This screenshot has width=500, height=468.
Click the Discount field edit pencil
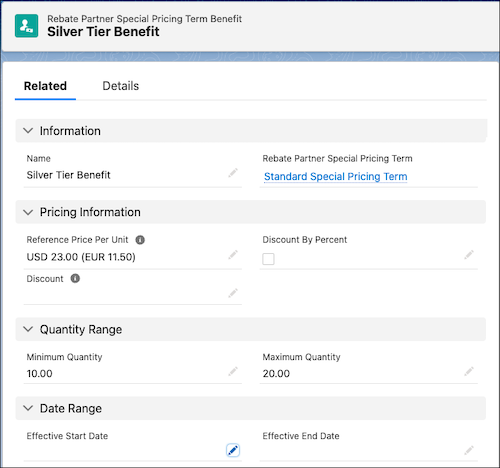tap(233, 293)
